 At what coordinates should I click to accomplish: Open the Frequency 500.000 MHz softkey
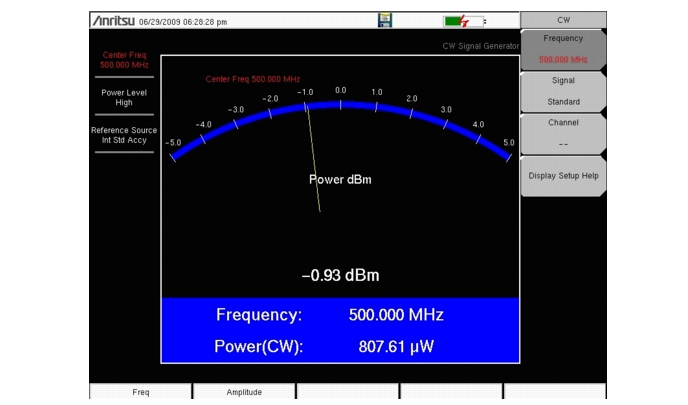tap(563, 49)
